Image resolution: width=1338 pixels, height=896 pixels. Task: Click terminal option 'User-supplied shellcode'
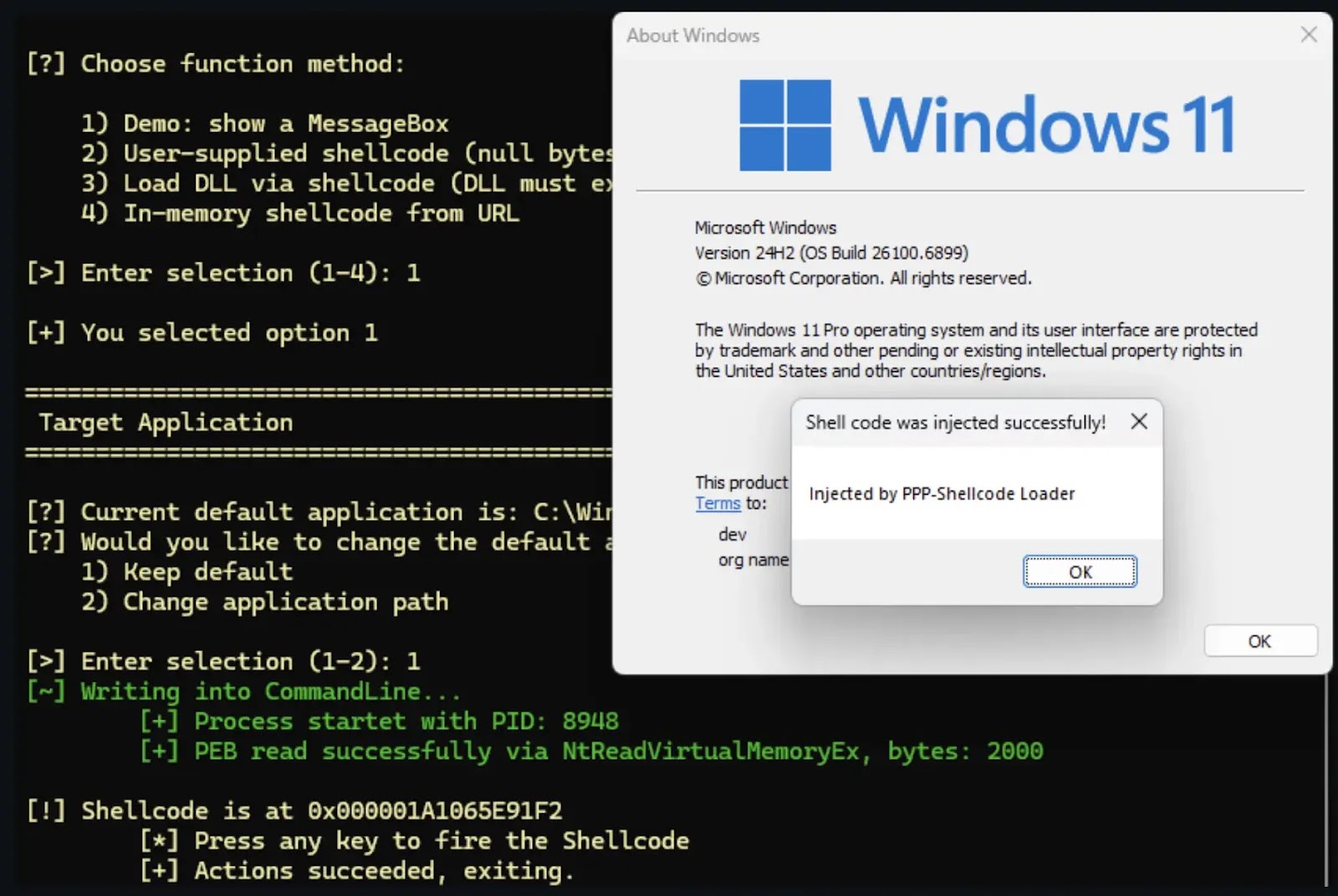pos(347,154)
